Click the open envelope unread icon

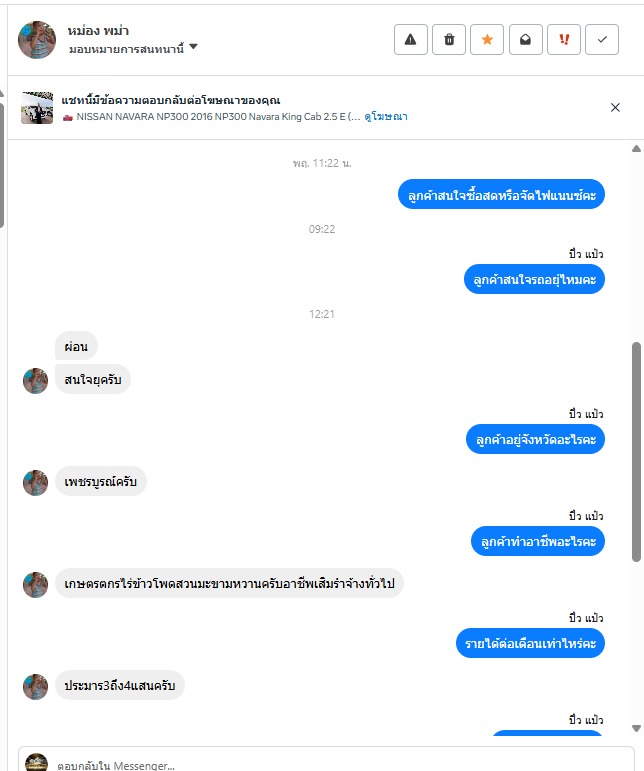526,39
